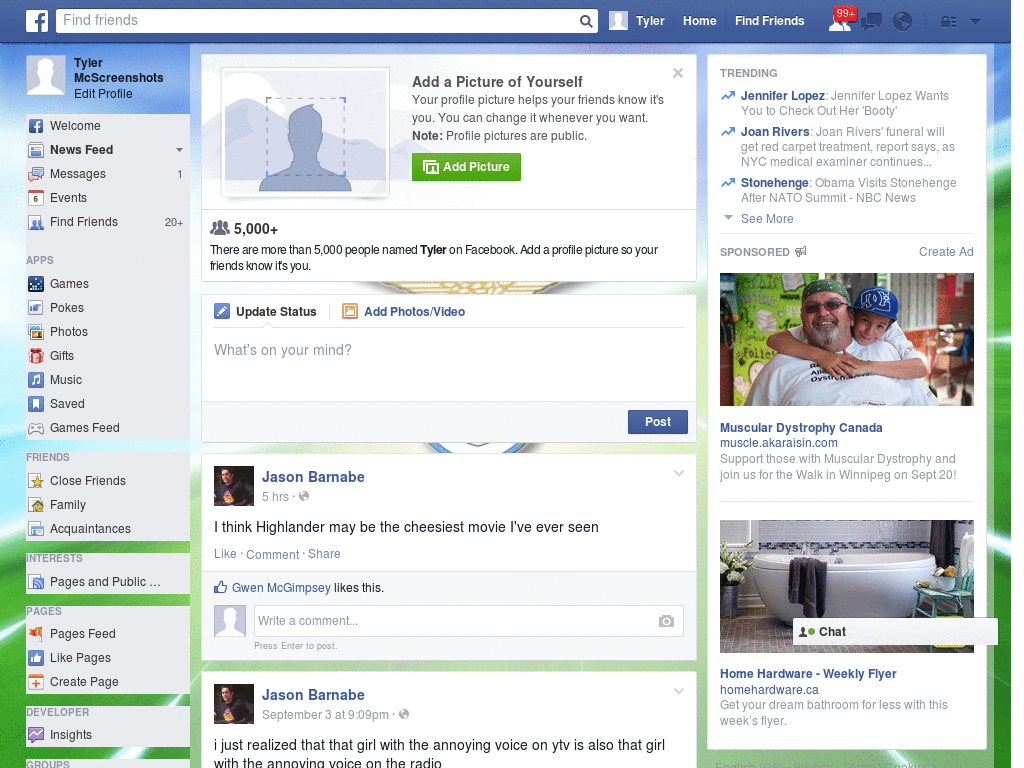Open options arrow on September 3 post
Viewport: 1024px width, 768px height.
tap(679, 691)
